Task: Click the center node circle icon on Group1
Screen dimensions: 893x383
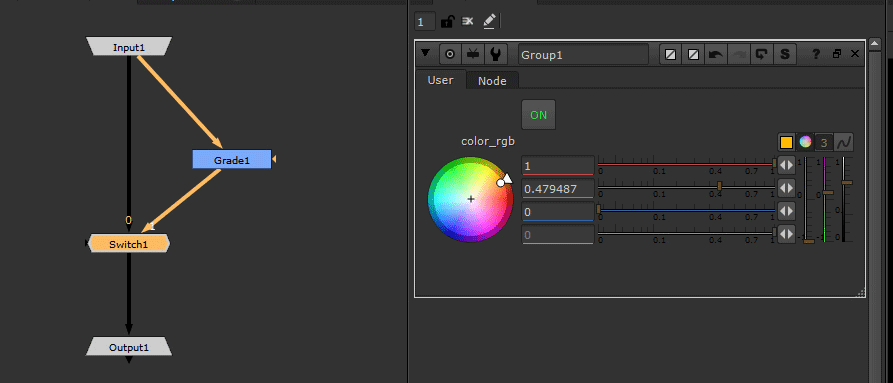Action: [x=450, y=54]
